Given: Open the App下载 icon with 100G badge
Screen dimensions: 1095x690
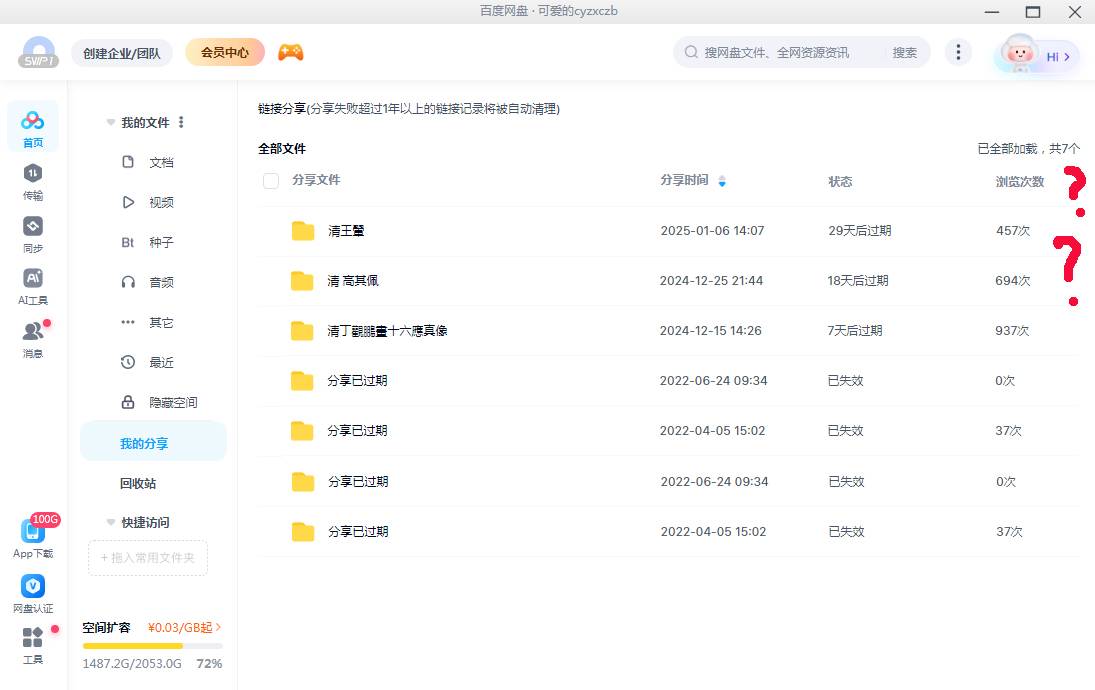Looking at the screenshot, I should tap(33, 532).
